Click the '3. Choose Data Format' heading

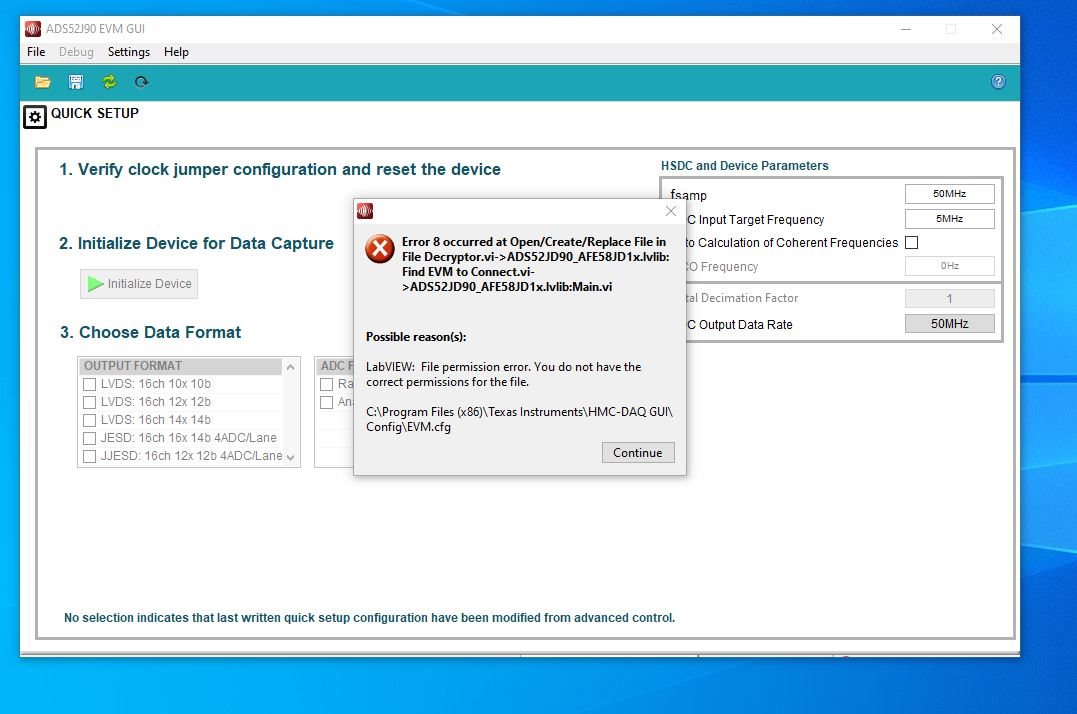point(150,332)
